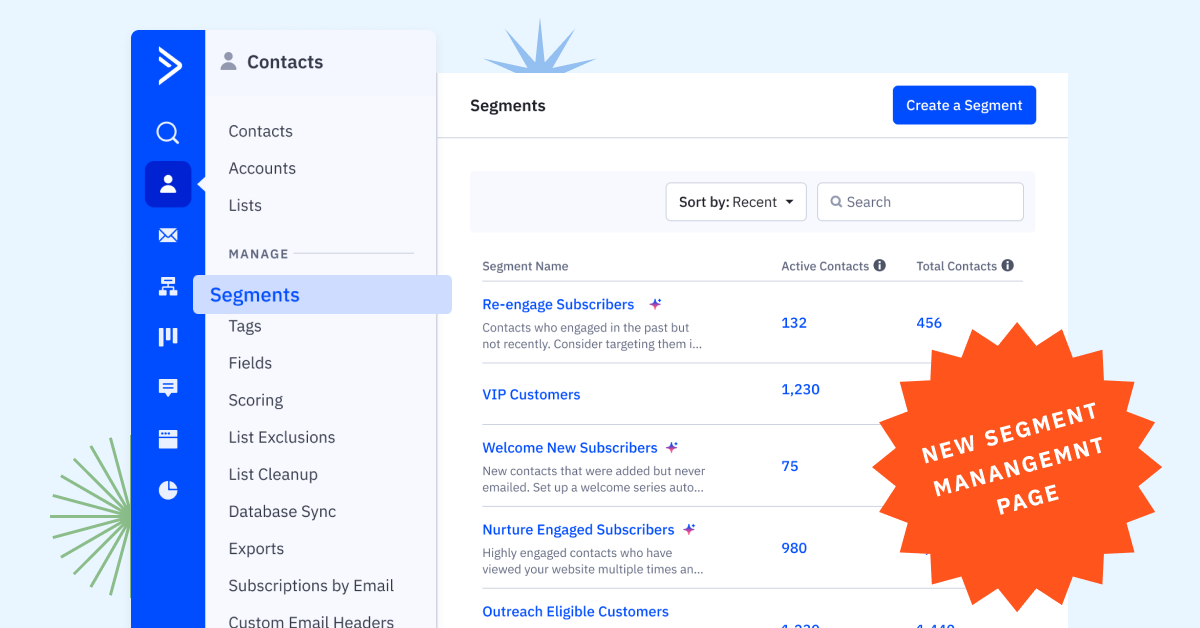This screenshot has height=628, width=1200.
Task: Click the Search segments input field
Action: (920, 202)
